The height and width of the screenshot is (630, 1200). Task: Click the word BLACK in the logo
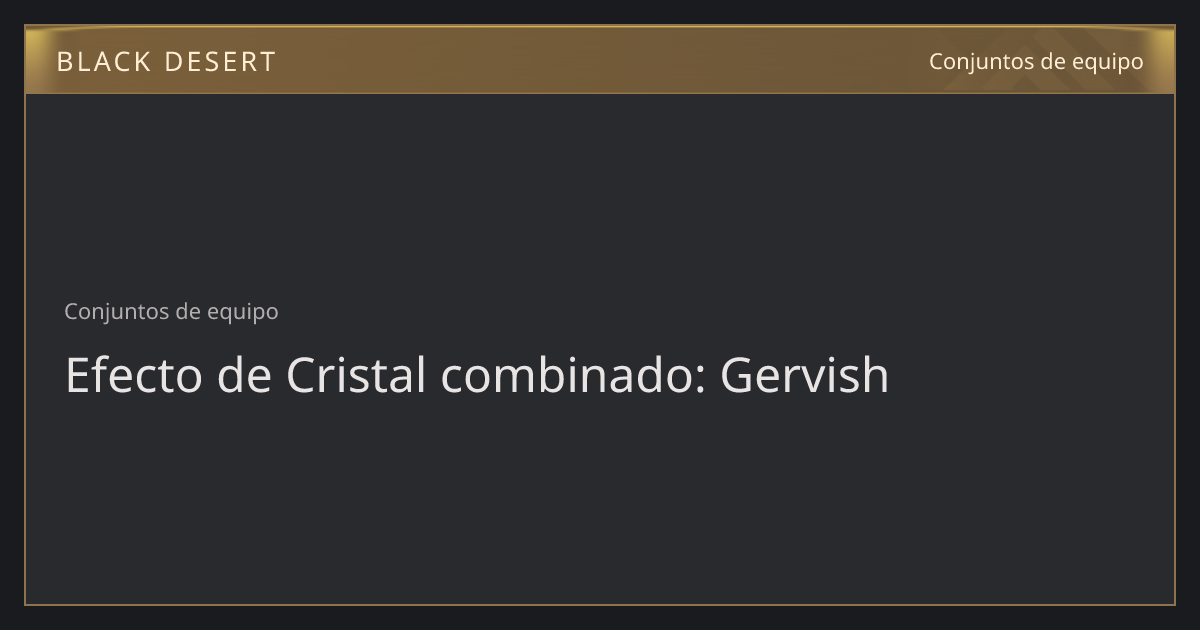coord(97,62)
